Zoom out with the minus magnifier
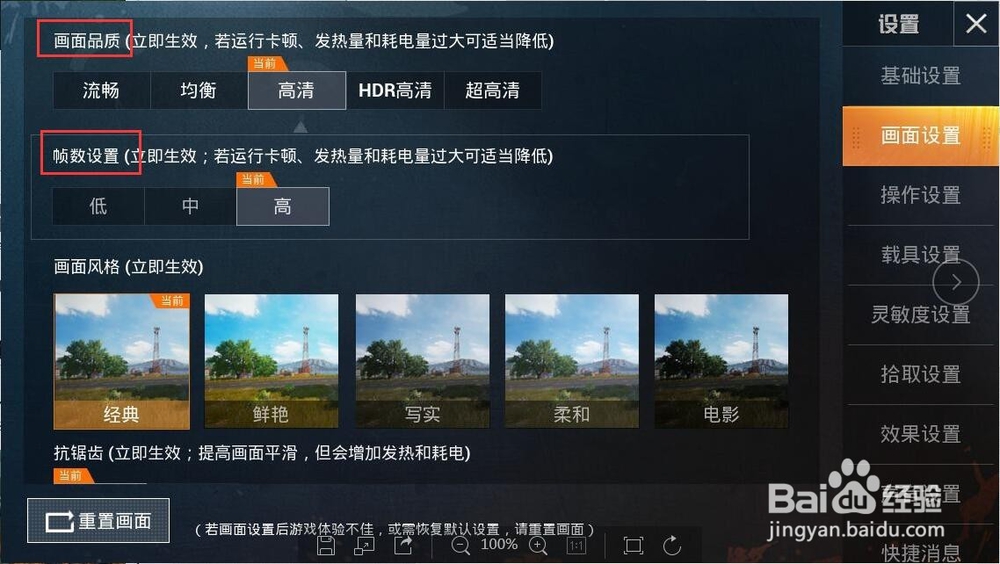 tap(460, 545)
